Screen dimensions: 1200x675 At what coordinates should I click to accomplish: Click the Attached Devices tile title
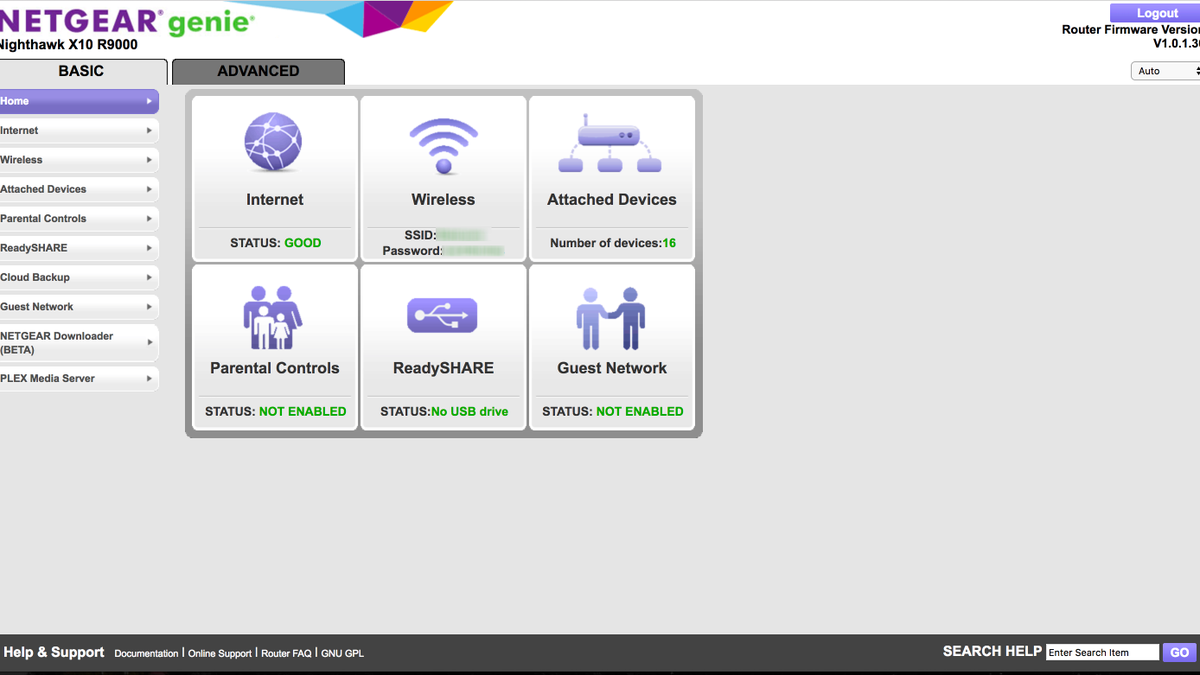point(612,200)
